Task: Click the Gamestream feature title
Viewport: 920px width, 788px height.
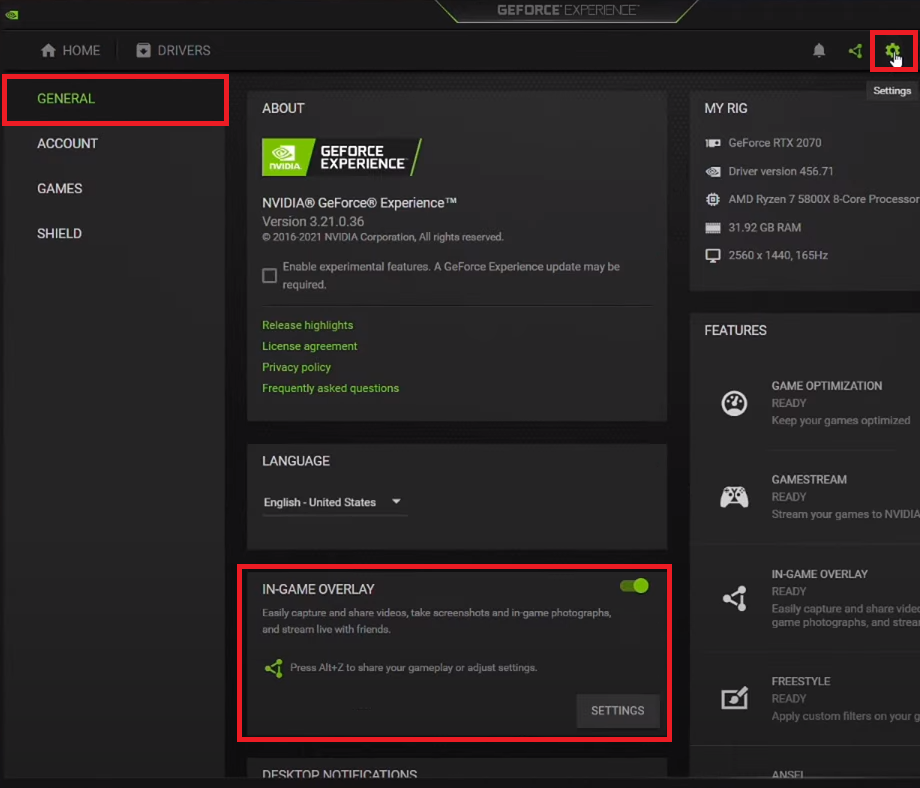Action: click(x=809, y=480)
